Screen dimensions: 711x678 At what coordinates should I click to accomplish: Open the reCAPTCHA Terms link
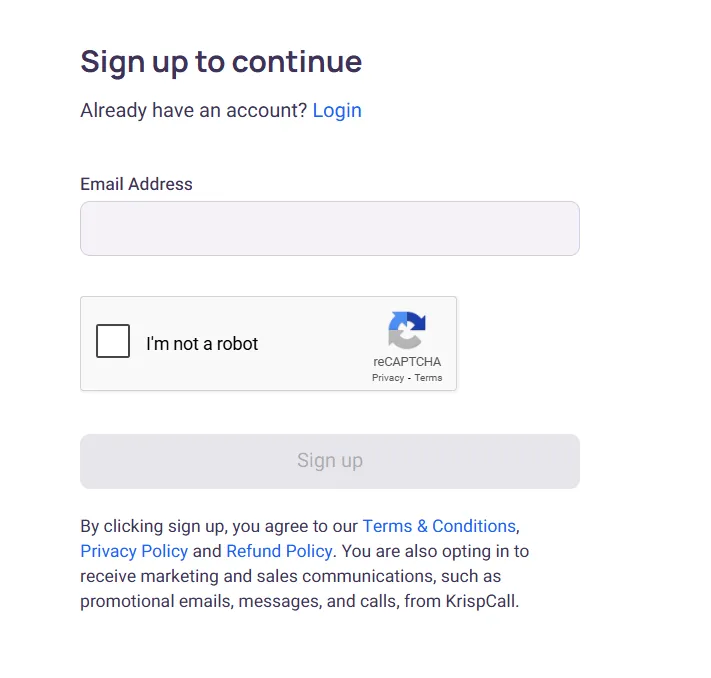coord(428,378)
